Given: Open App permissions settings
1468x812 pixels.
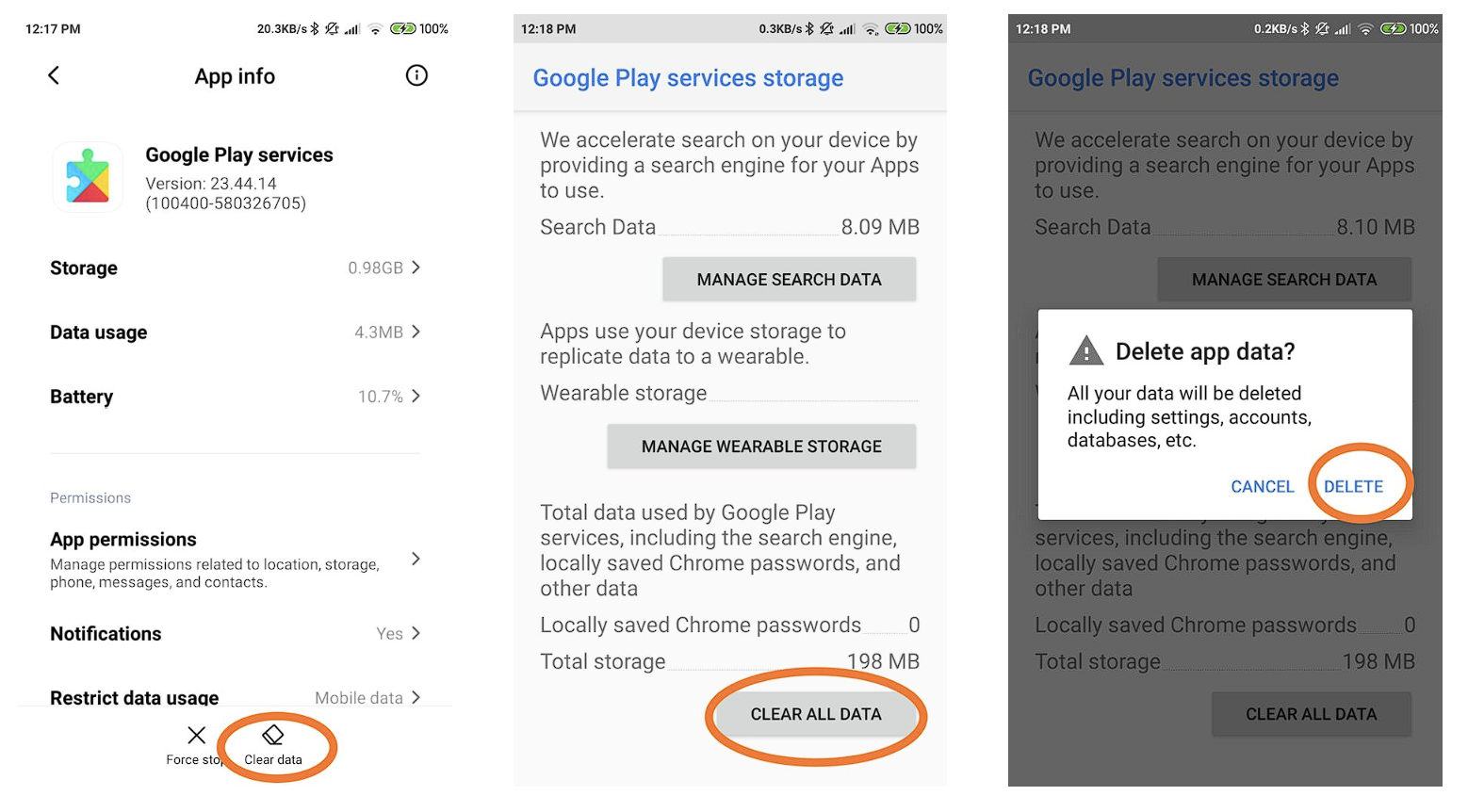Looking at the screenshot, I should click(235, 560).
